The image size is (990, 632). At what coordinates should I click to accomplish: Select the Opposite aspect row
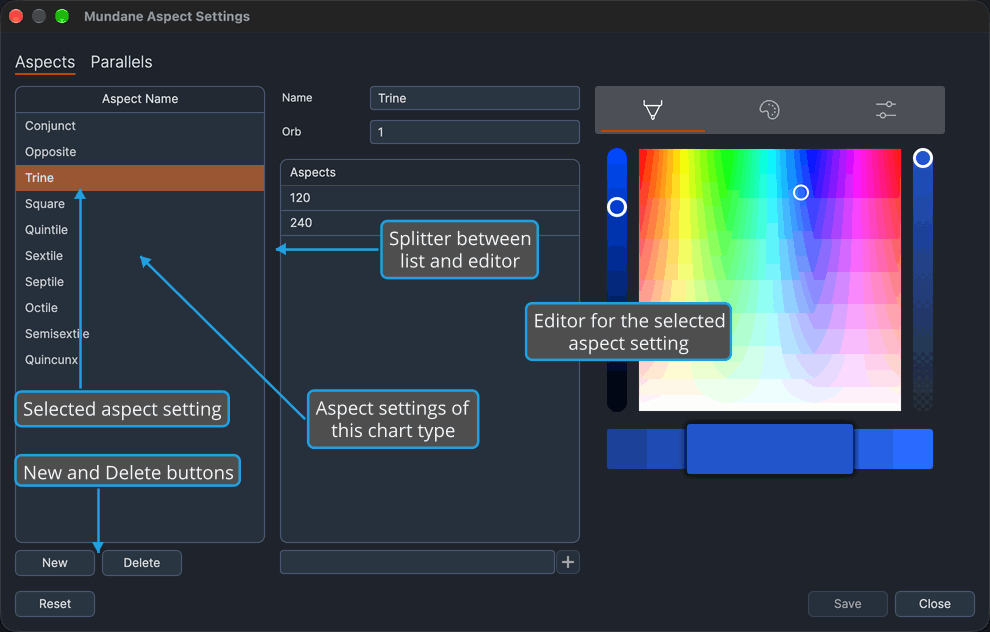(x=140, y=152)
